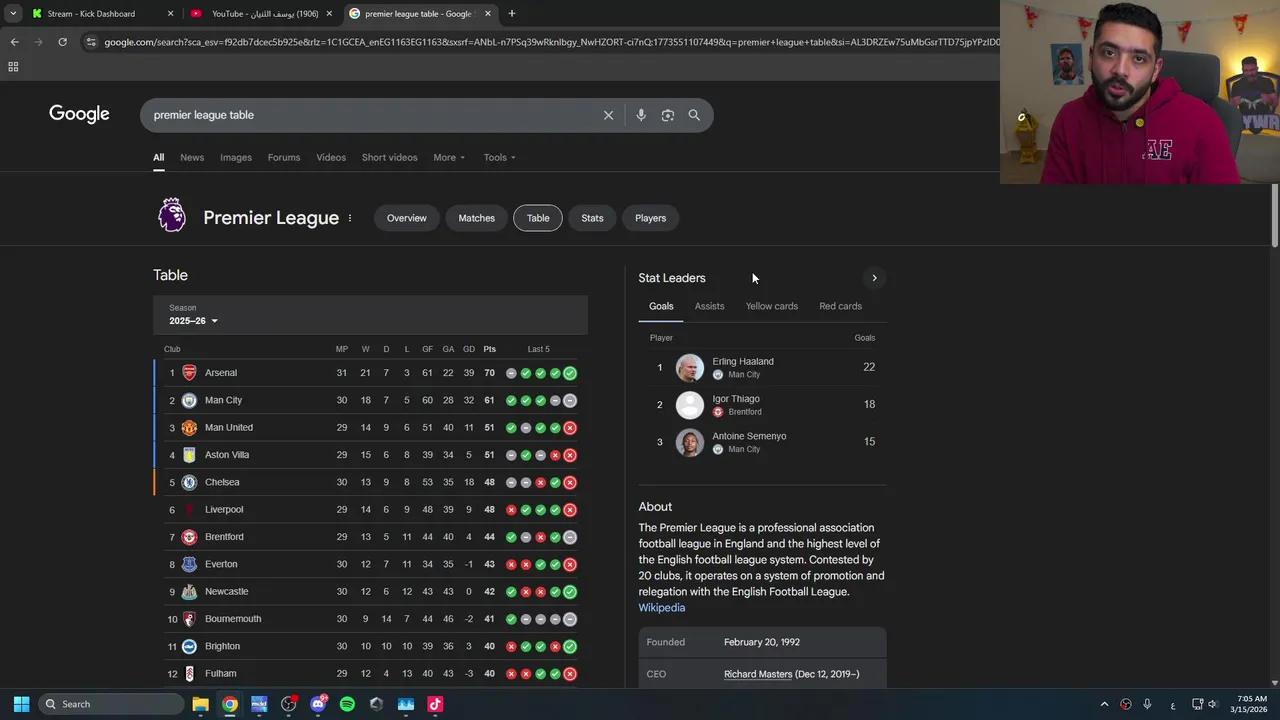Screen dimensions: 1280x720
Task: Open the tab search dropdown arrow
Action: (13, 14)
